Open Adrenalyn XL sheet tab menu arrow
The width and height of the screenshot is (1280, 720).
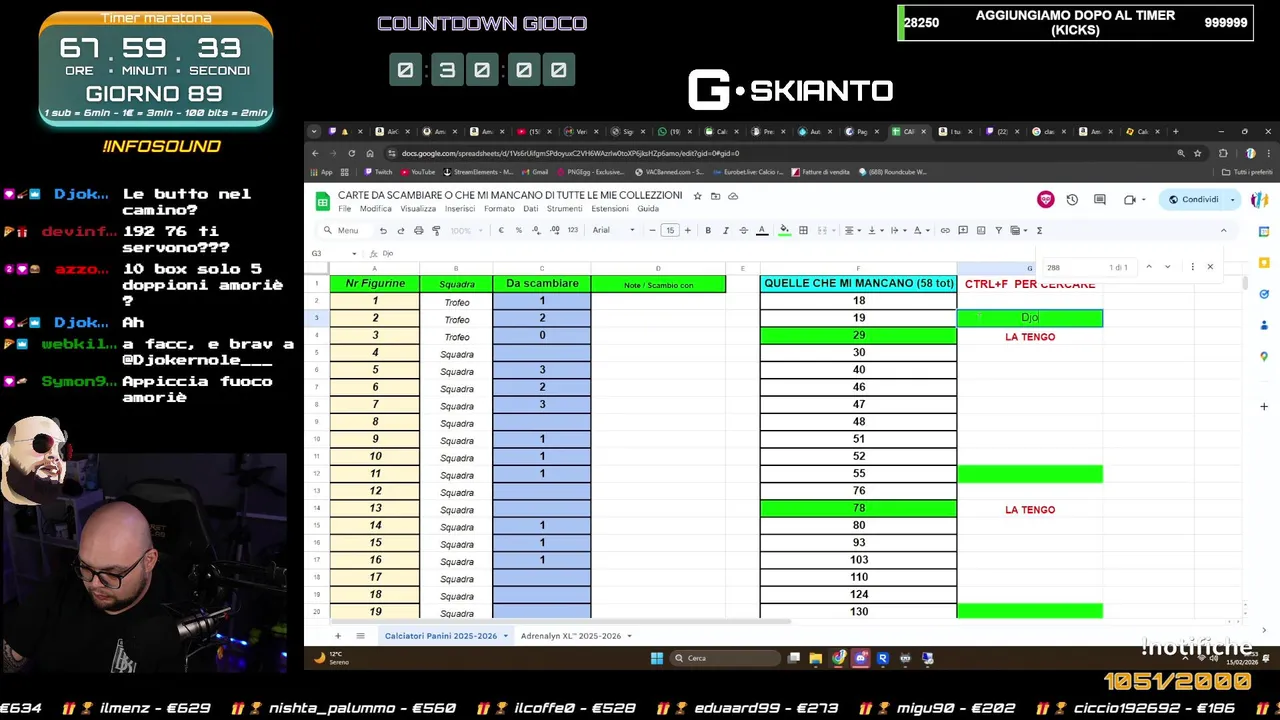[629, 636]
